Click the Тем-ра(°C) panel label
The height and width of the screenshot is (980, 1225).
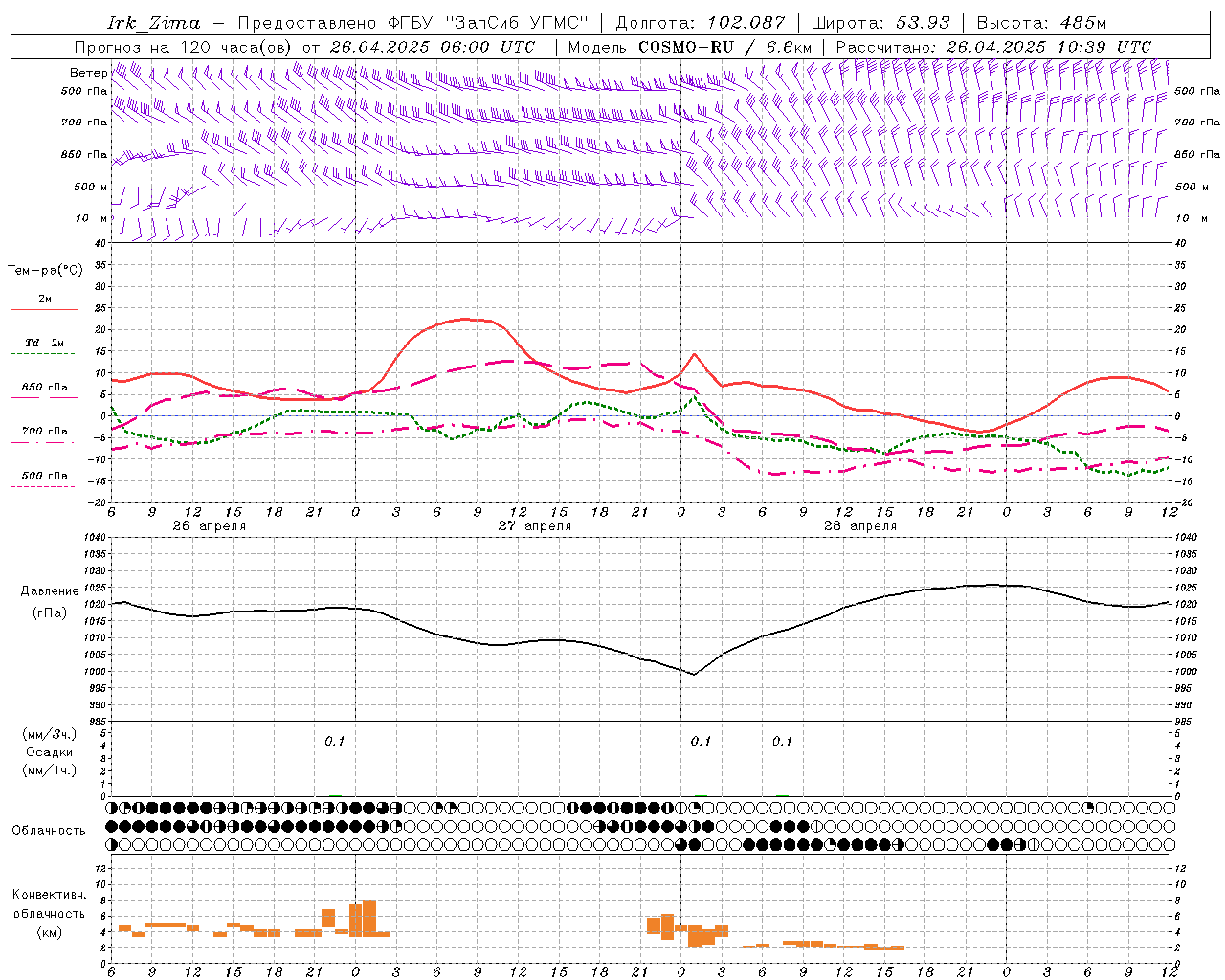click(45, 271)
